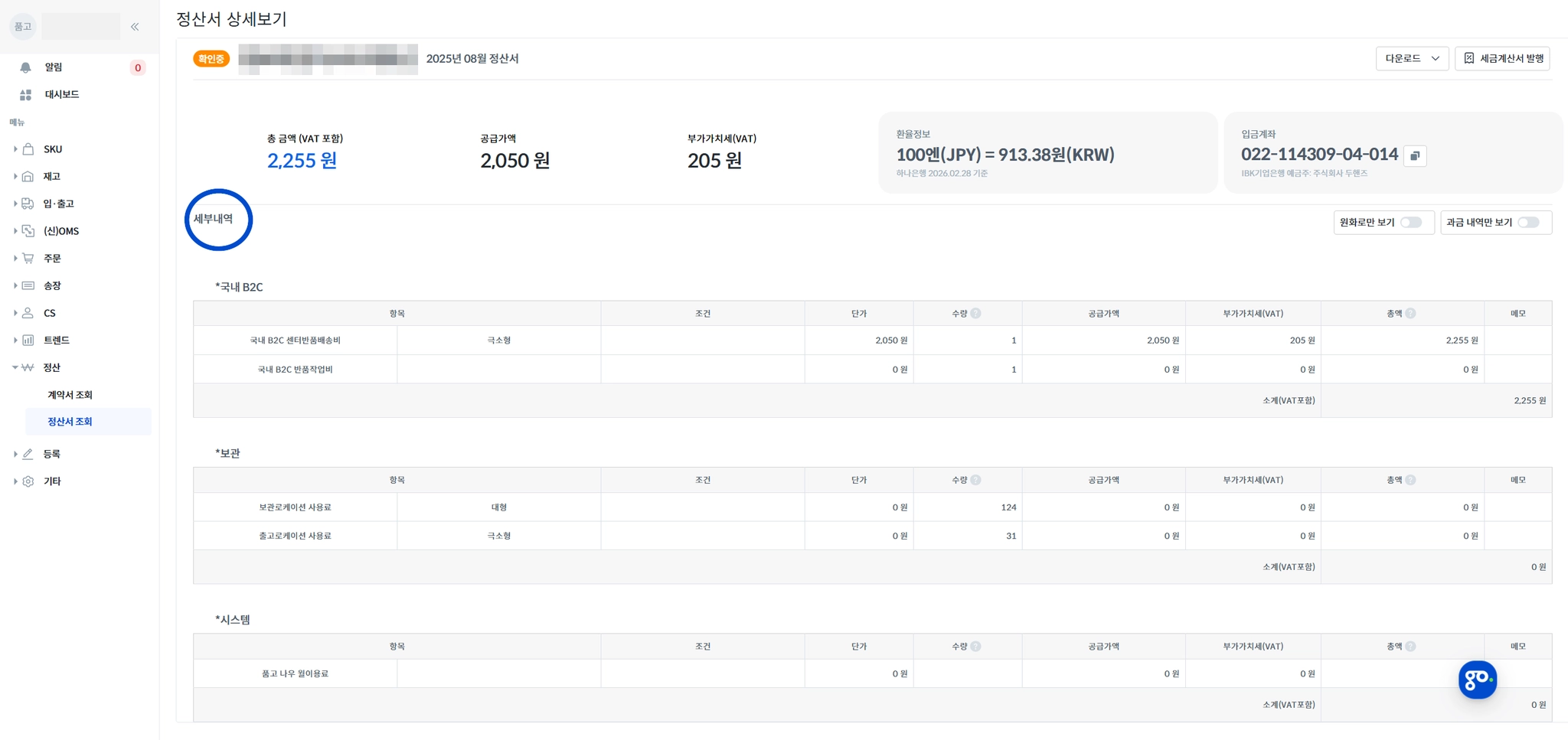Toggle the 원화로만 보기 switch

tap(1411, 223)
